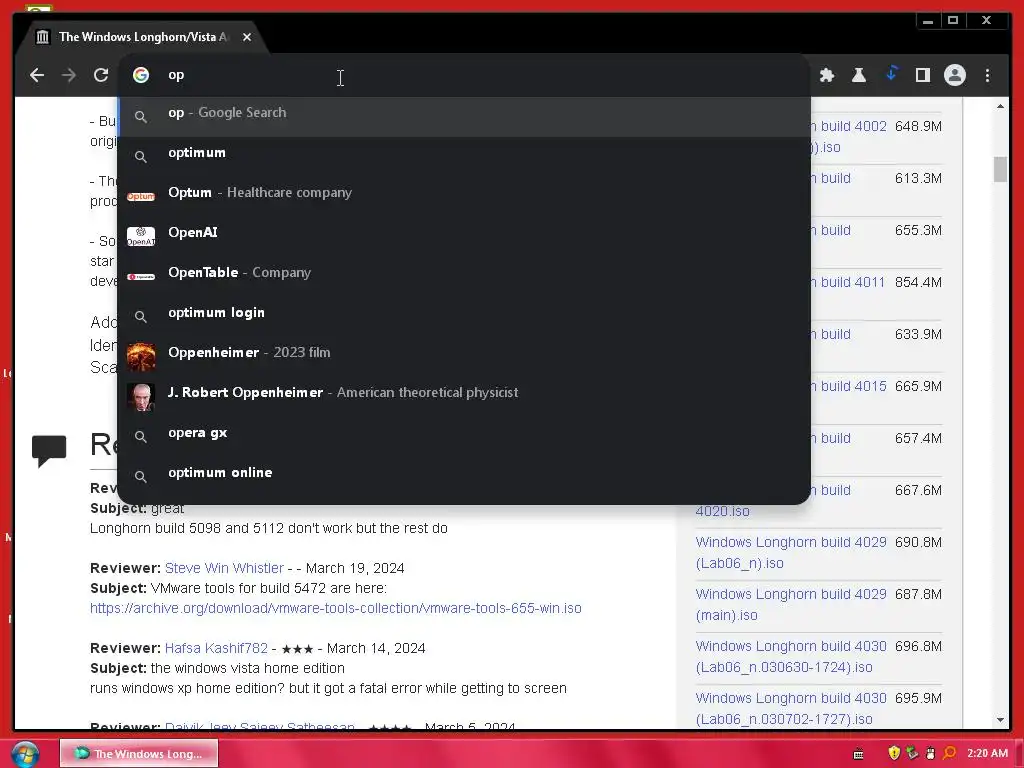Click the yellow security shield tray icon
Viewport: 1024px width, 768px height.
894,753
